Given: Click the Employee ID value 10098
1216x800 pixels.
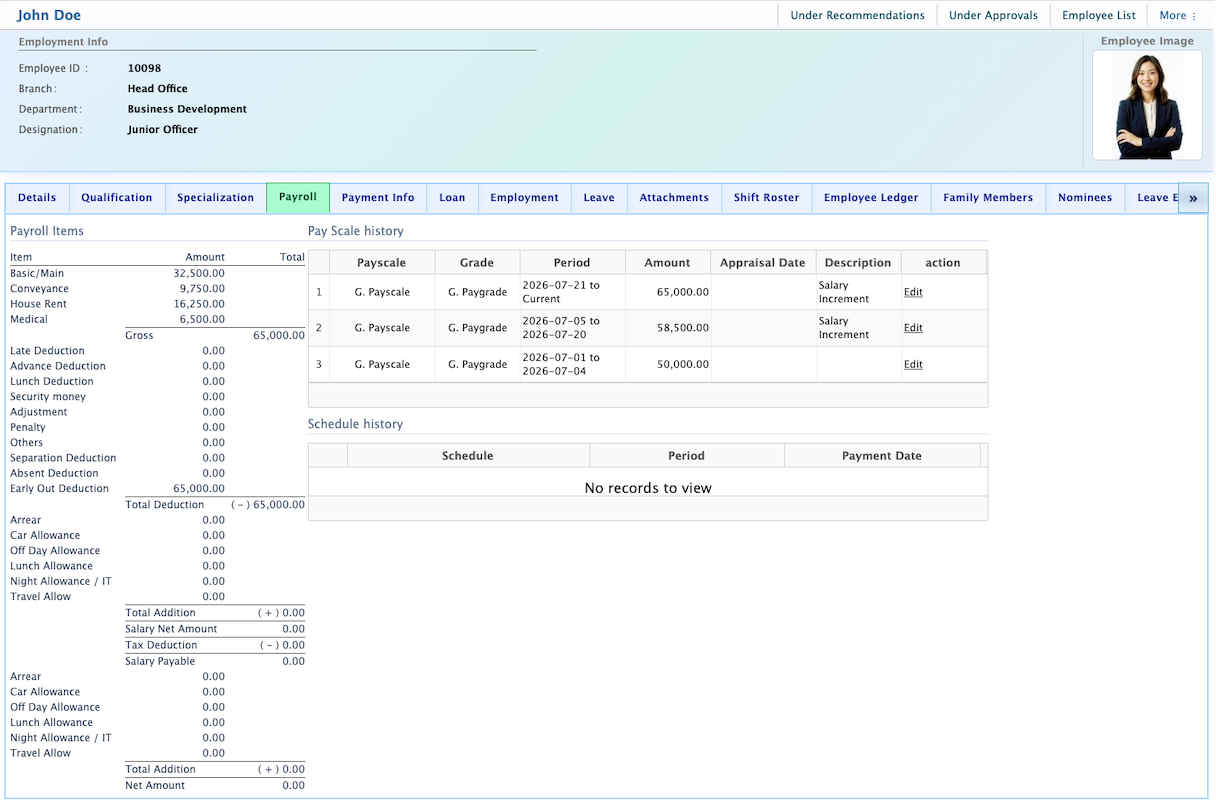Looking at the screenshot, I should coord(144,69).
